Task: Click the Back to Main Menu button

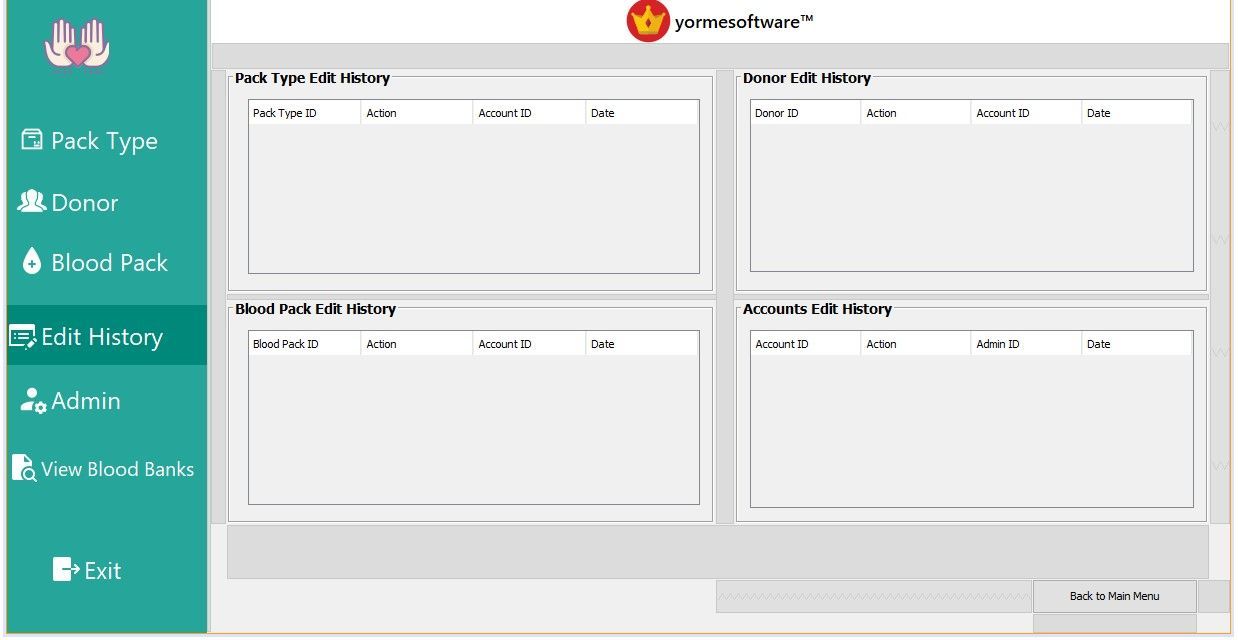Action: pyautogui.click(x=1114, y=596)
